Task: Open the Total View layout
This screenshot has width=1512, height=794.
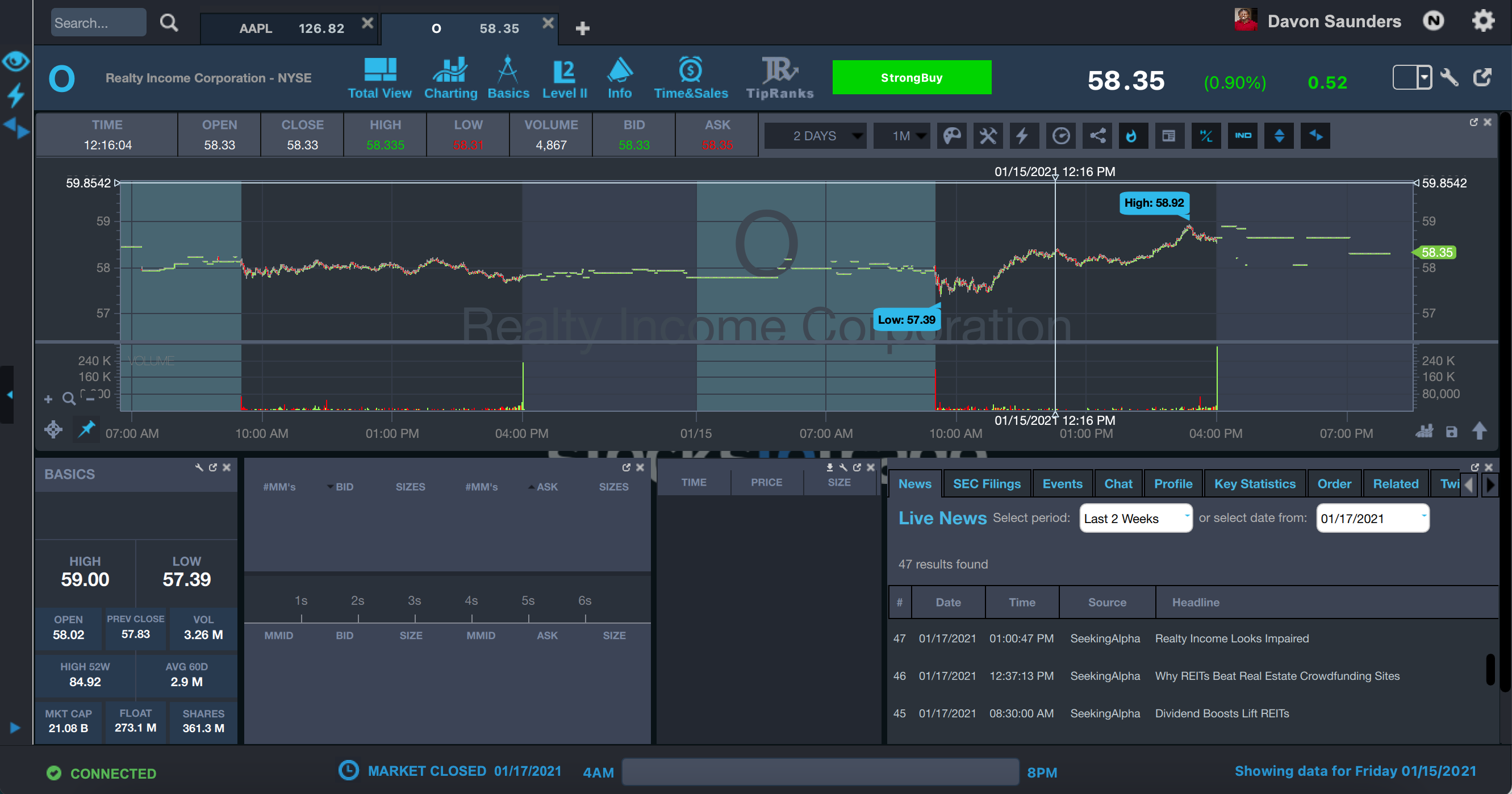Action: point(380,78)
